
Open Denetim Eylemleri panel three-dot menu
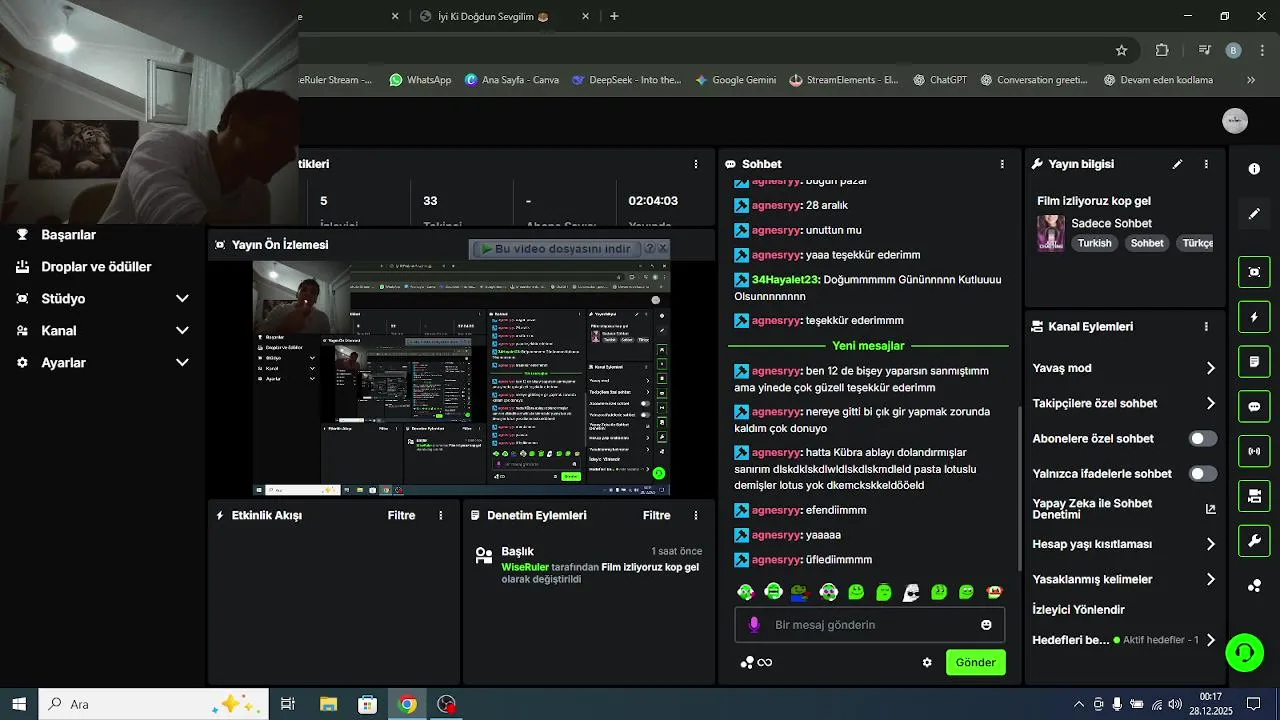tap(696, 516)
